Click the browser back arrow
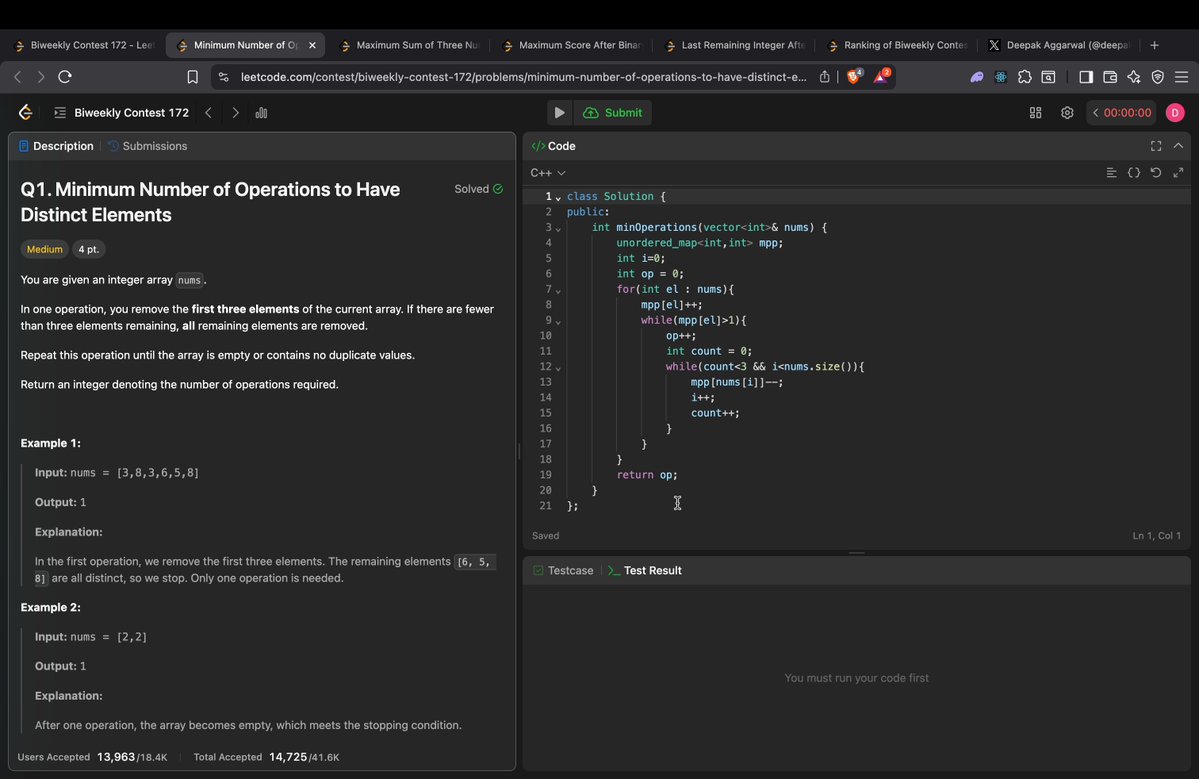 click(x=18, y=76)
